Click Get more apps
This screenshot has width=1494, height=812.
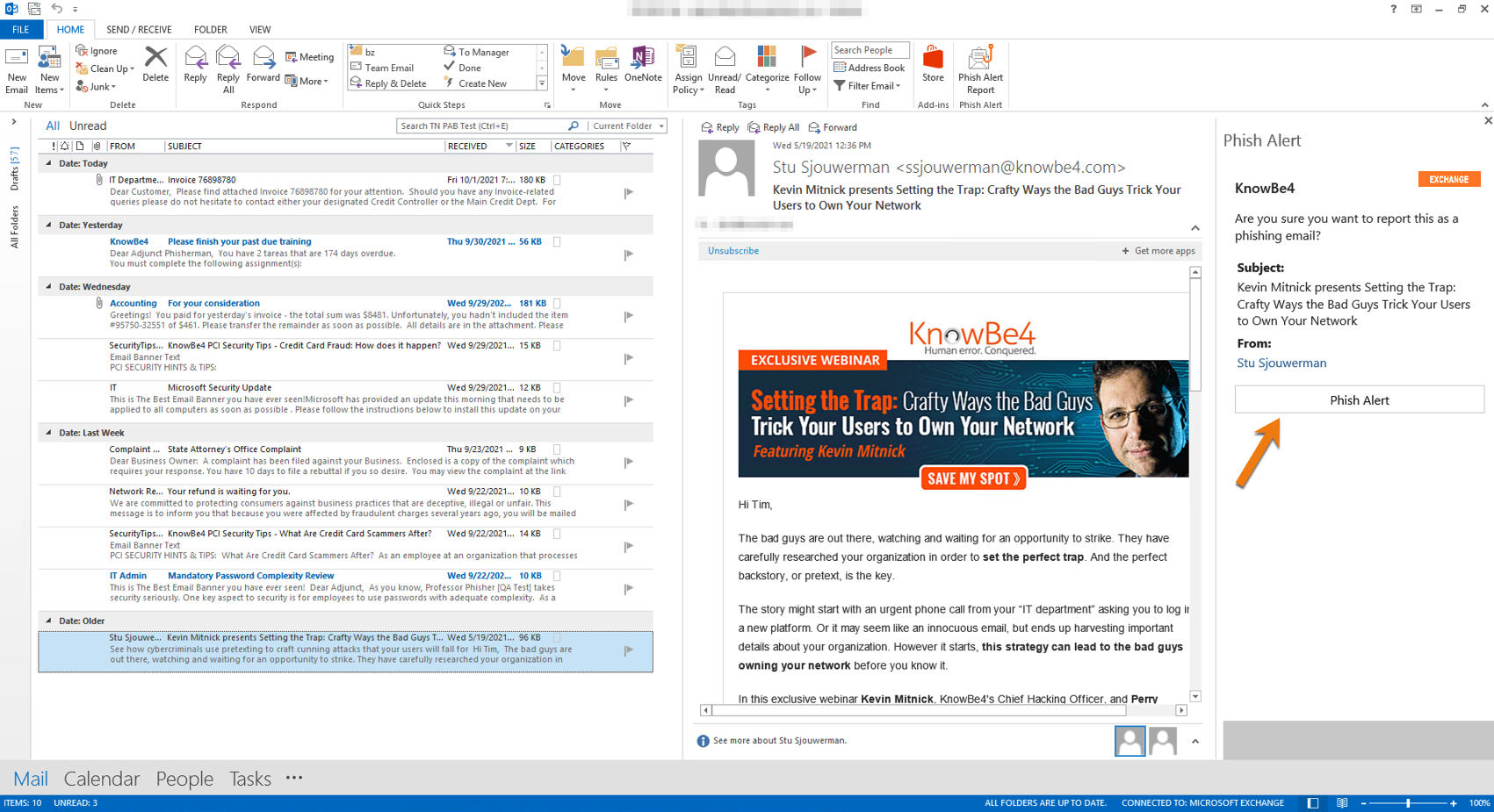click(x=1158, y=251)
